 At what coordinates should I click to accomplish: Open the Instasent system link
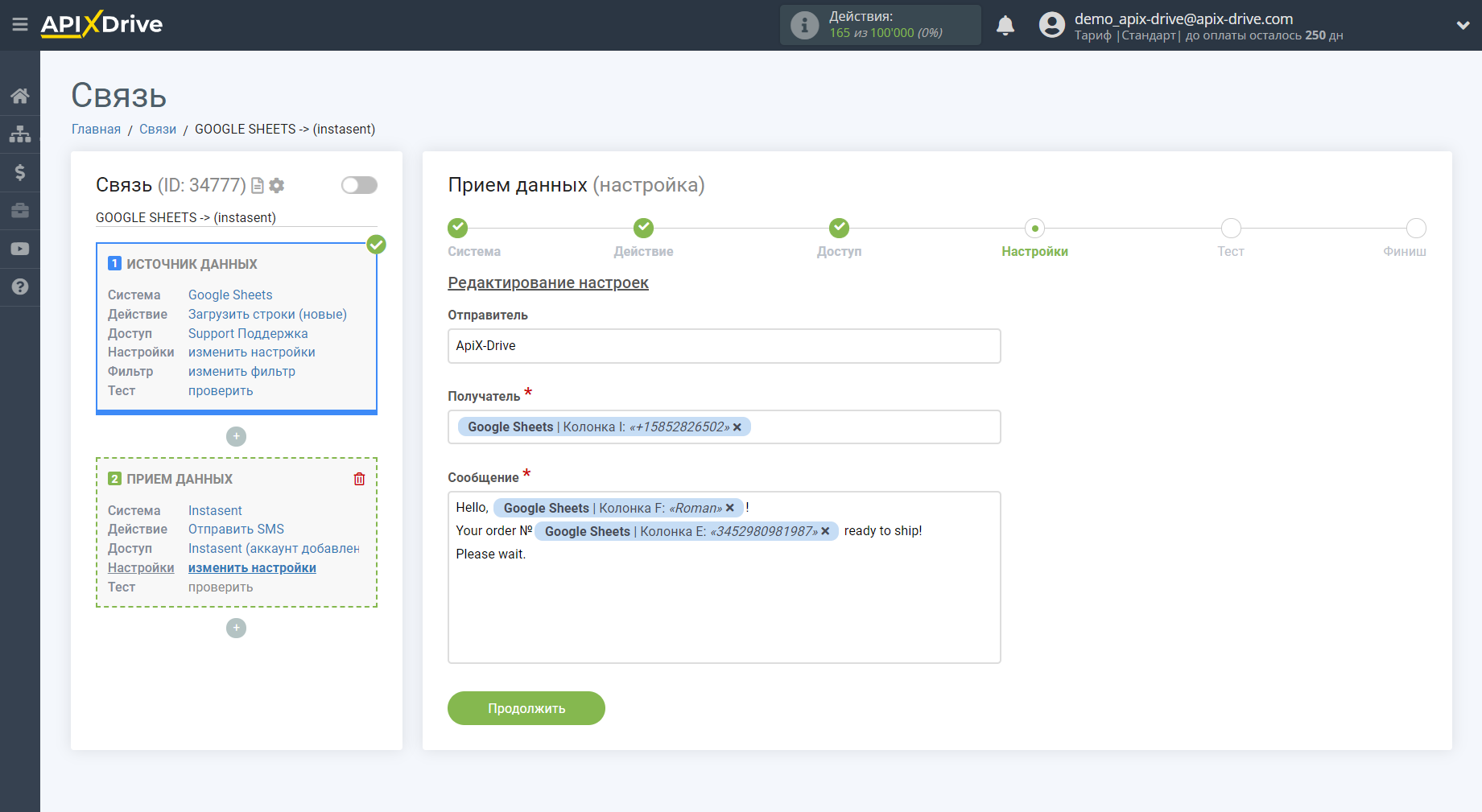(x=215, y=510)
